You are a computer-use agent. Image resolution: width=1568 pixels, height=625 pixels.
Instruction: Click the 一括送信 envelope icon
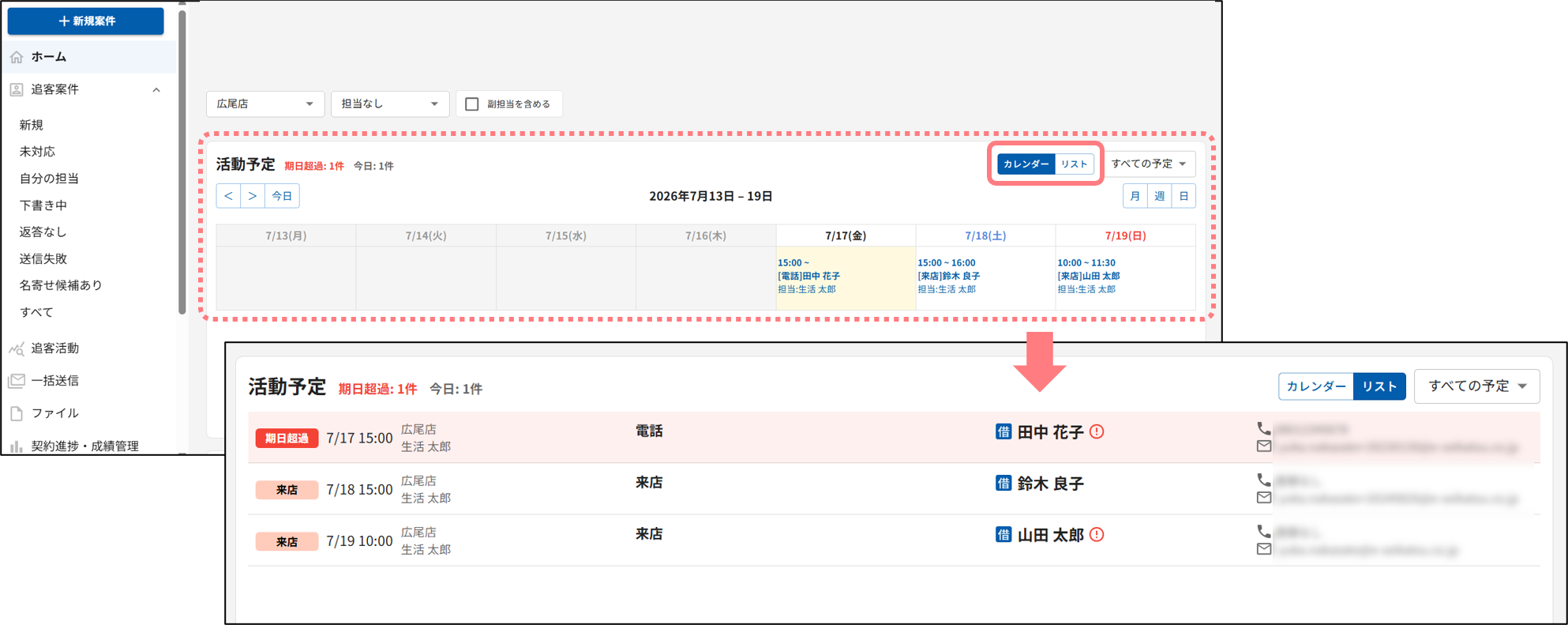[x=17, y=381]
